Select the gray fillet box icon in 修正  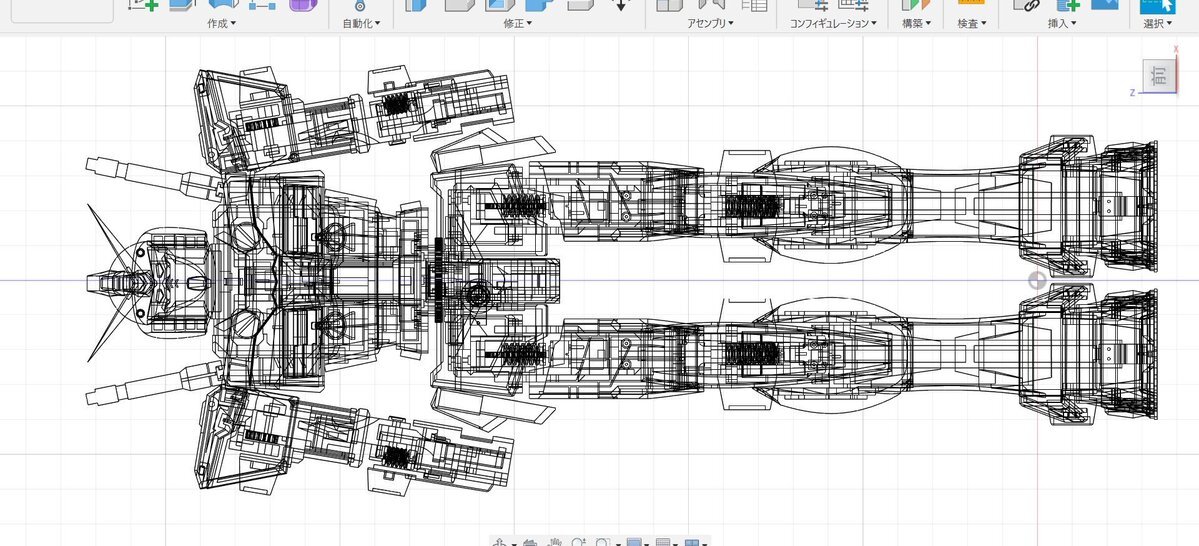click(x=459, y=4)
